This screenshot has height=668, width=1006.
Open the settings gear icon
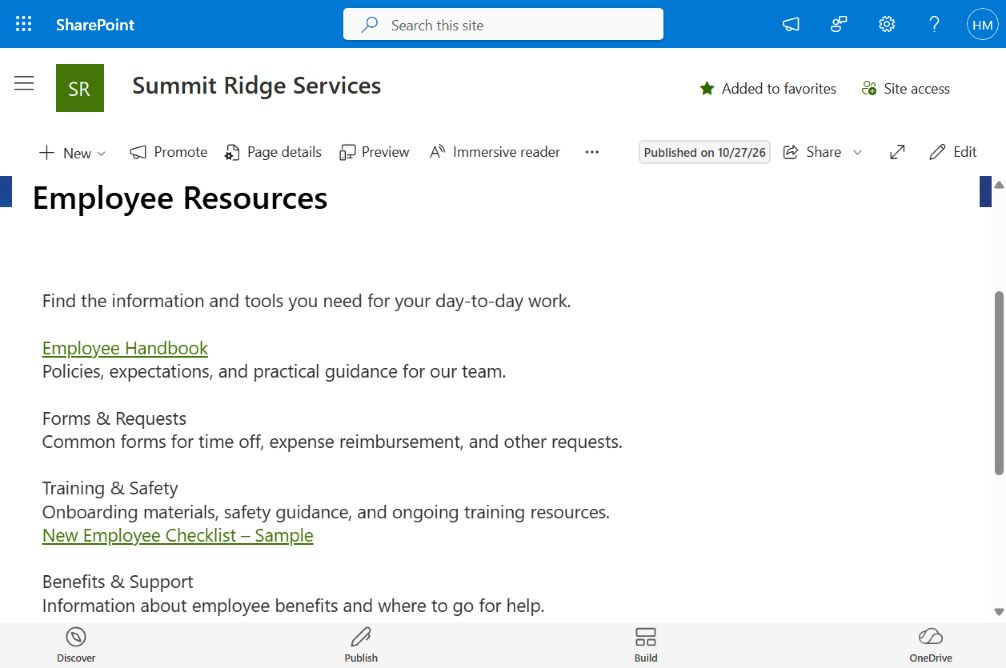pos(887,24)
